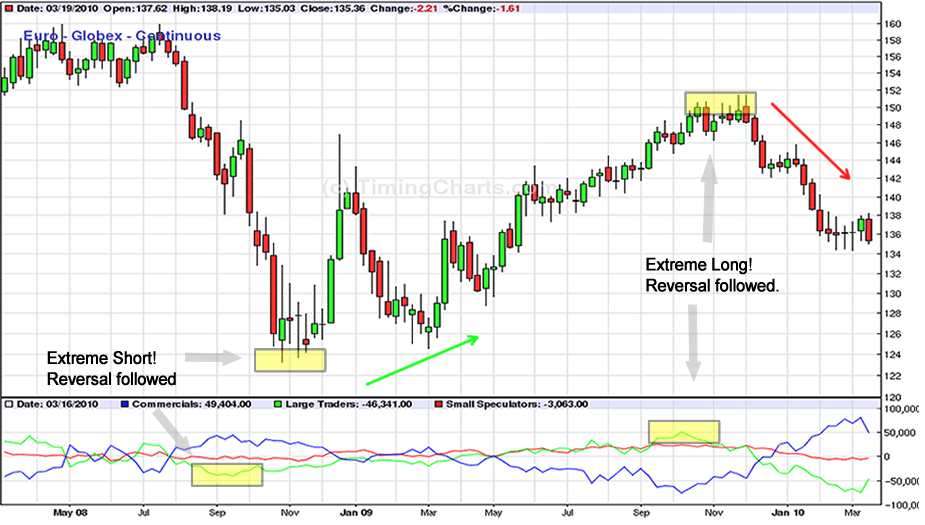The width and height of the screenshot is (925, 525).
Task: Select the lower panel's left yellow highlight box
Action: click(x=226, y=475)
